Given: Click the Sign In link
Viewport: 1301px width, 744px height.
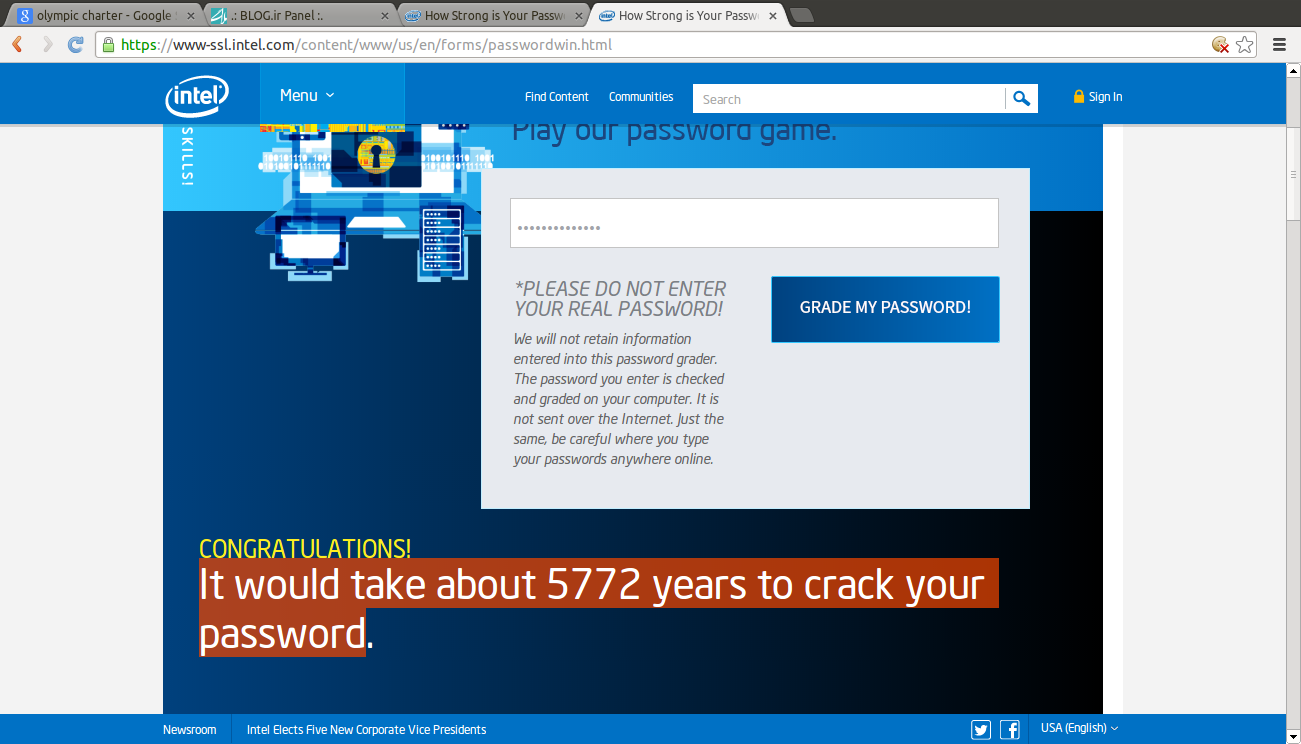Looking at the screenshot, I should pyautogui.click(x=1098, y=97).
